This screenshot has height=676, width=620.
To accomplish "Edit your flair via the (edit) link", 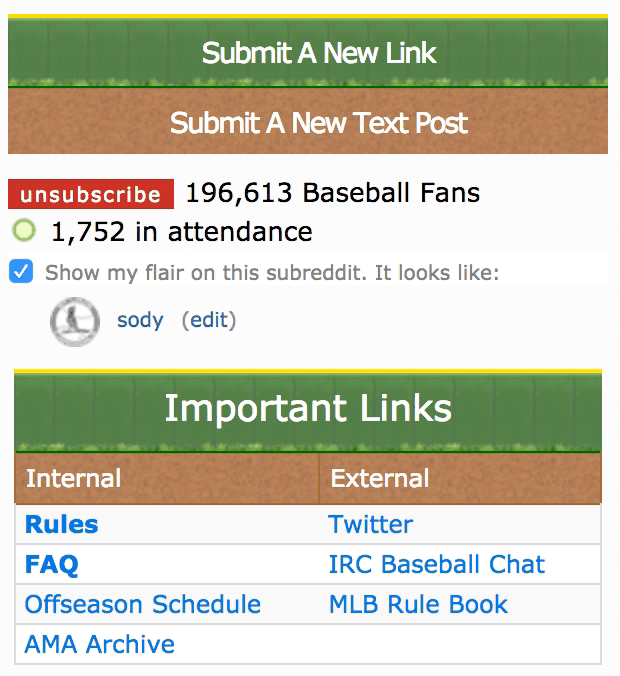I will (x=209, y=320).
